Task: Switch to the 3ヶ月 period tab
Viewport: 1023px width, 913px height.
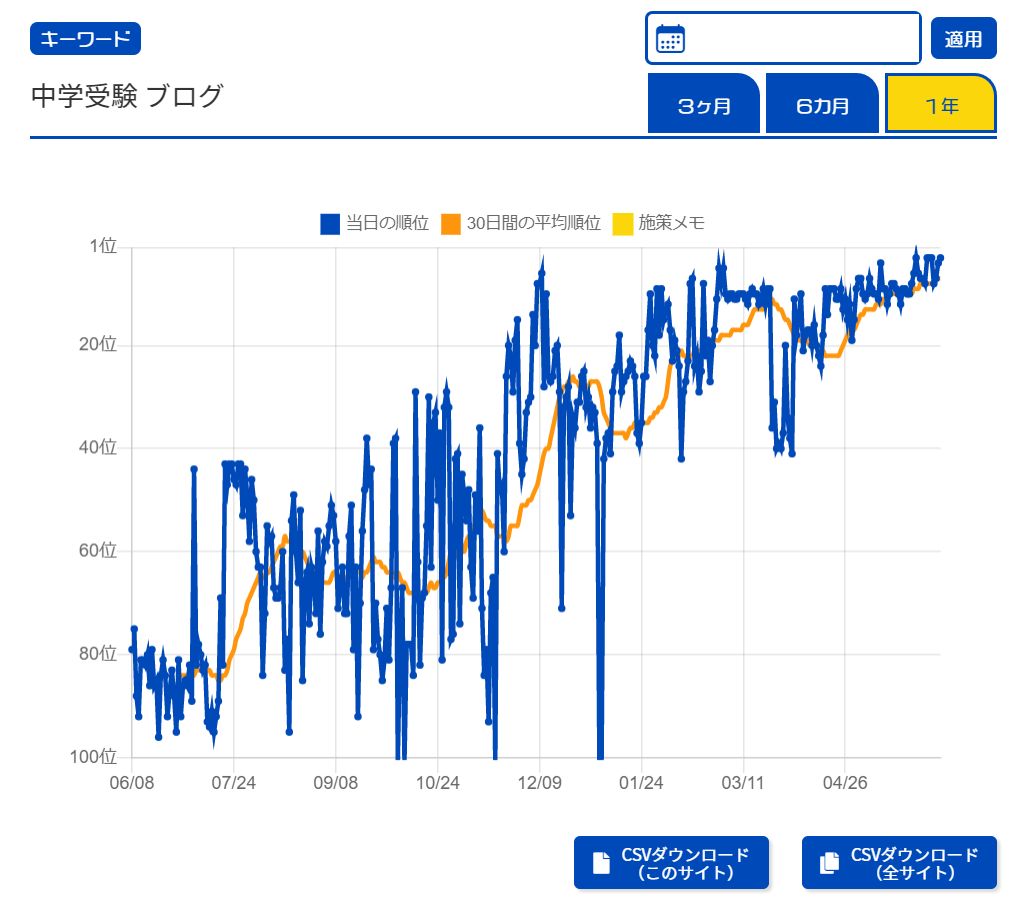Action: [x=704, y=105]
